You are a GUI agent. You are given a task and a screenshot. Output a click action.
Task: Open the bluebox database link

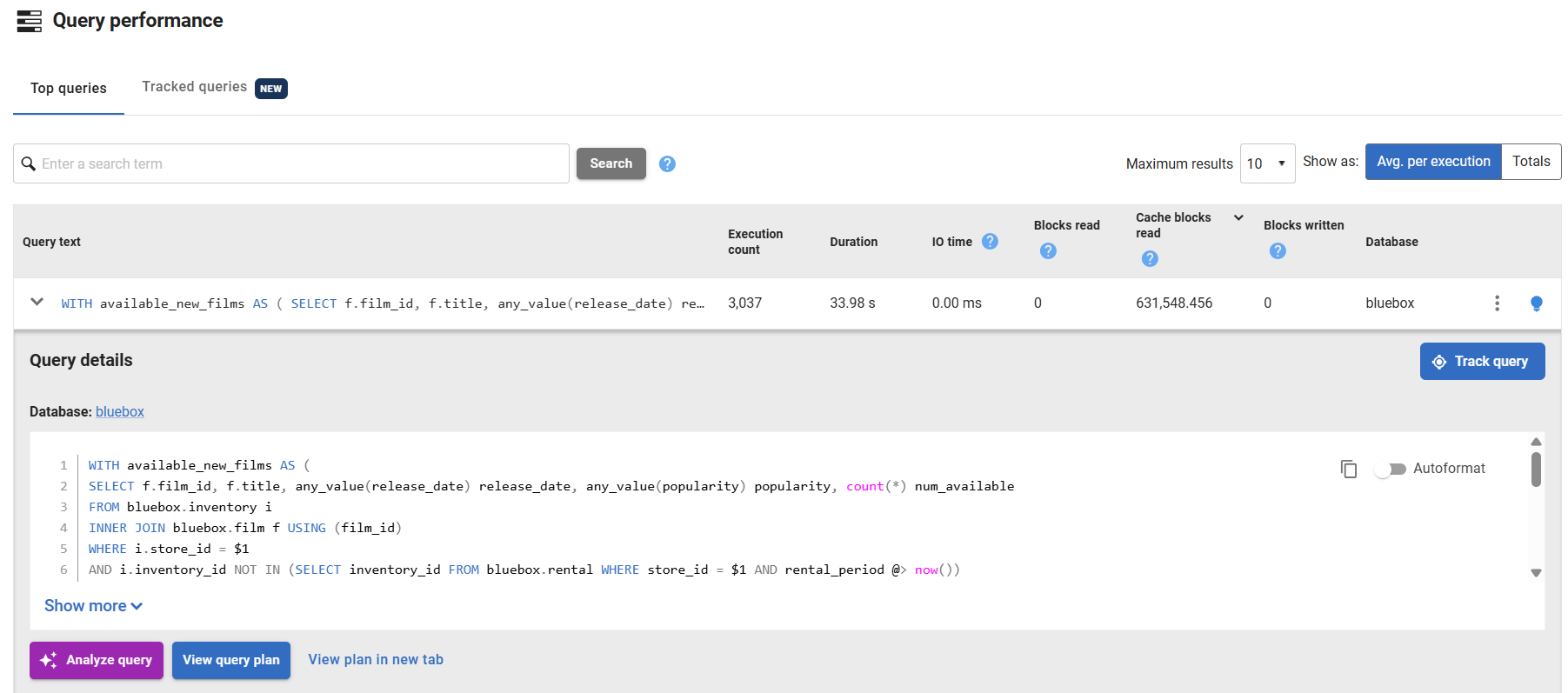click(x=120, y=411)
